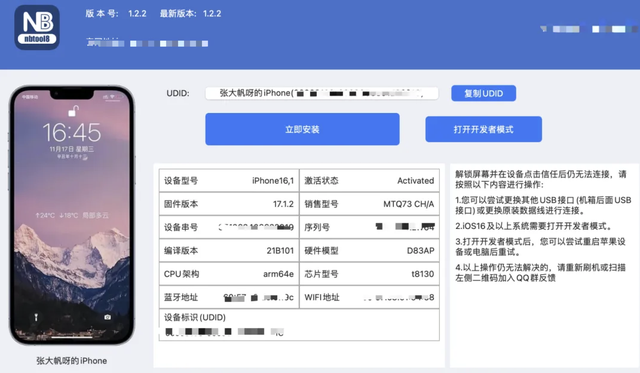Click the 设备串号 label

[x=181, y=227]
